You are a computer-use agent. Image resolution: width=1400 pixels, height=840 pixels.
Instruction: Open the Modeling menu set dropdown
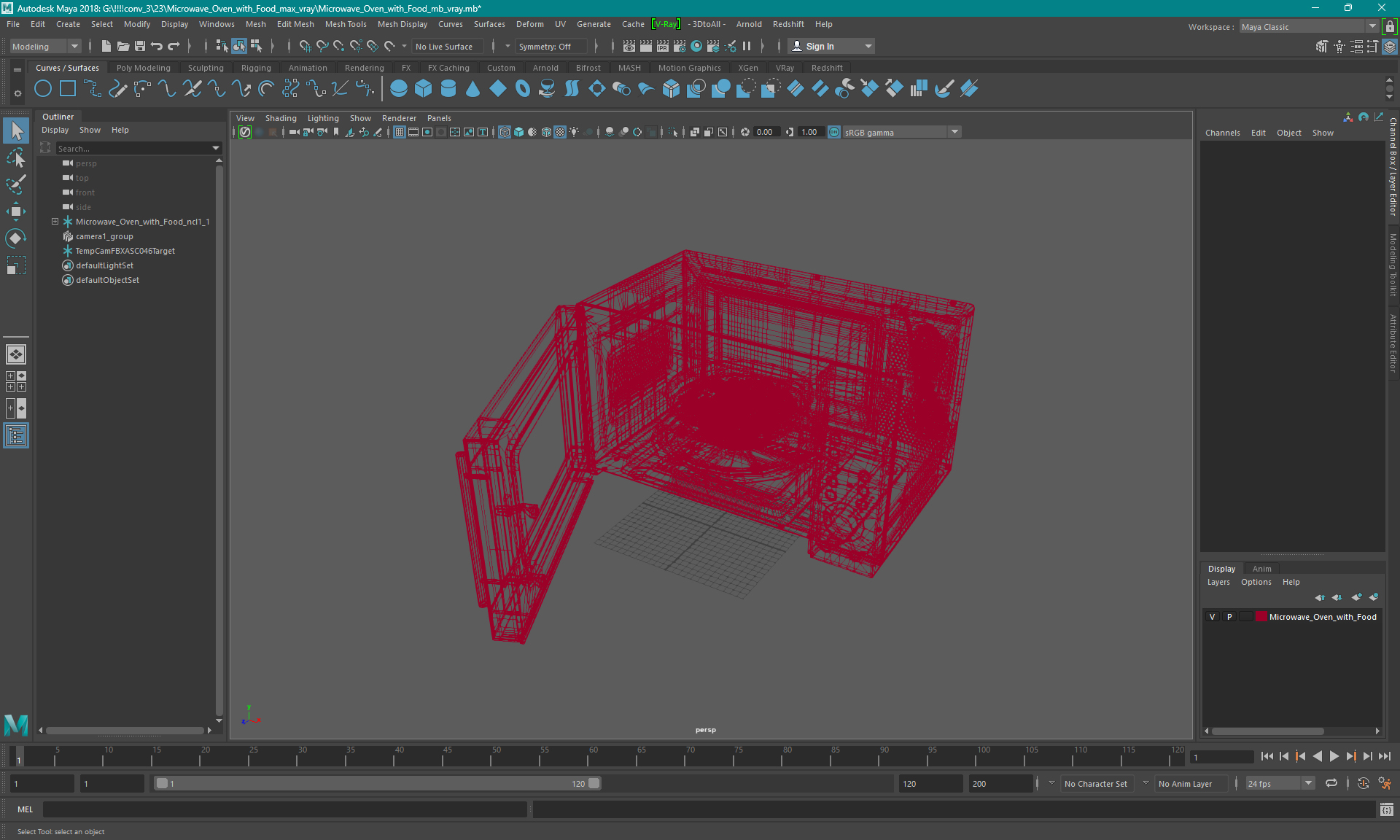click(45, 46)
